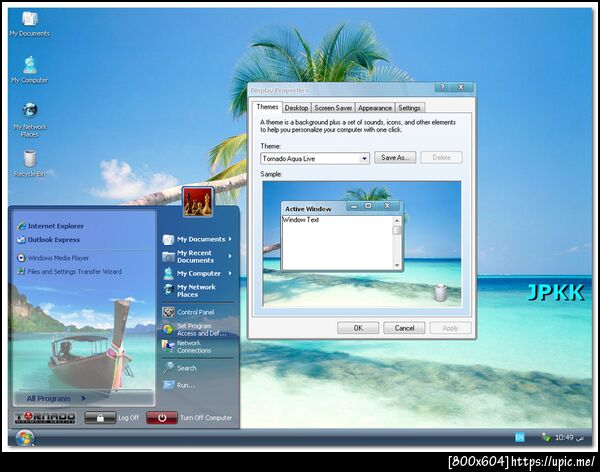The width and height of the screenshot is (600, 472).
Task: Click the chess user picture in Start menu
Action: point(197,202)
